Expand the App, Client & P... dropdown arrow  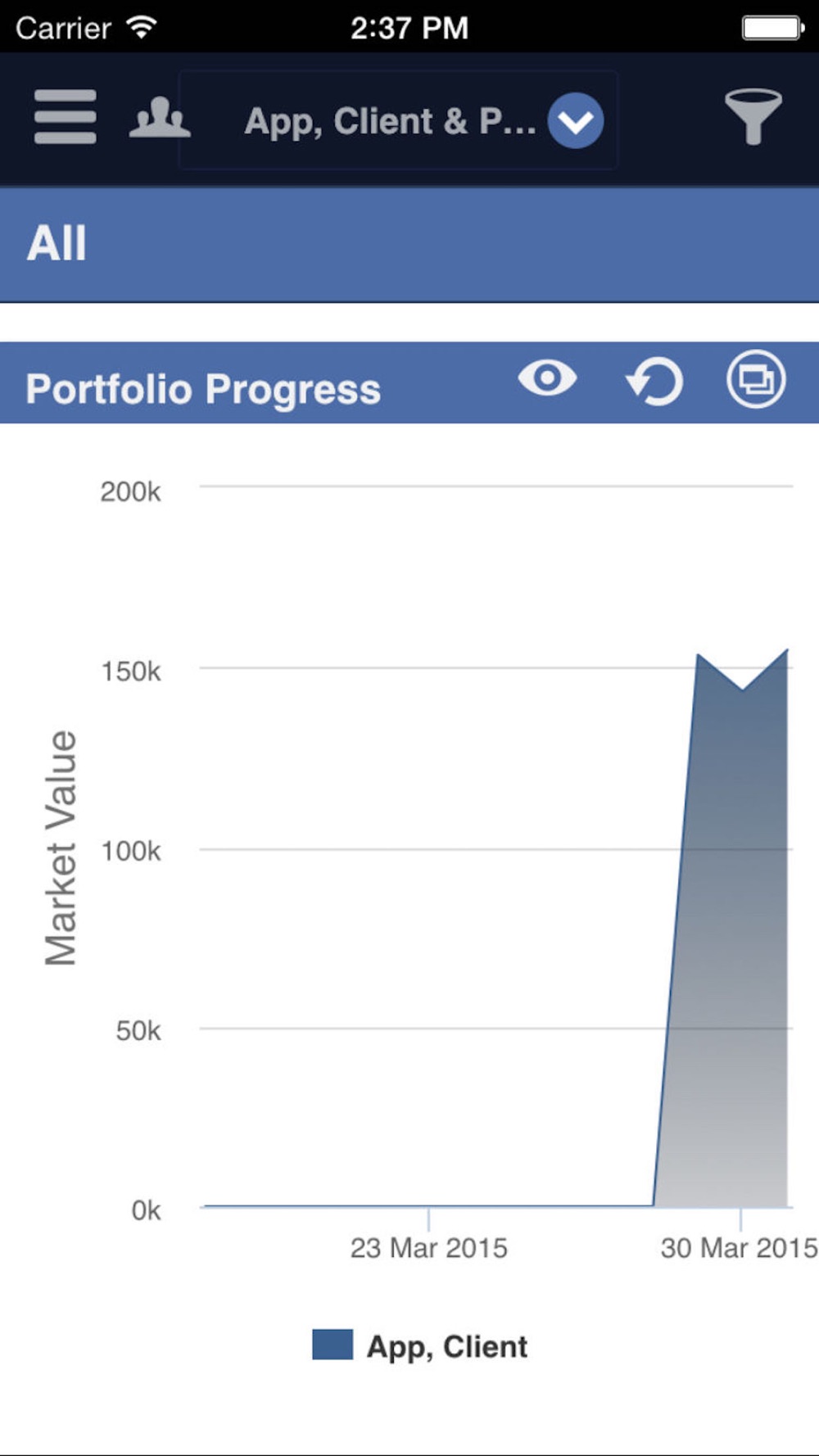coord(576,121)
